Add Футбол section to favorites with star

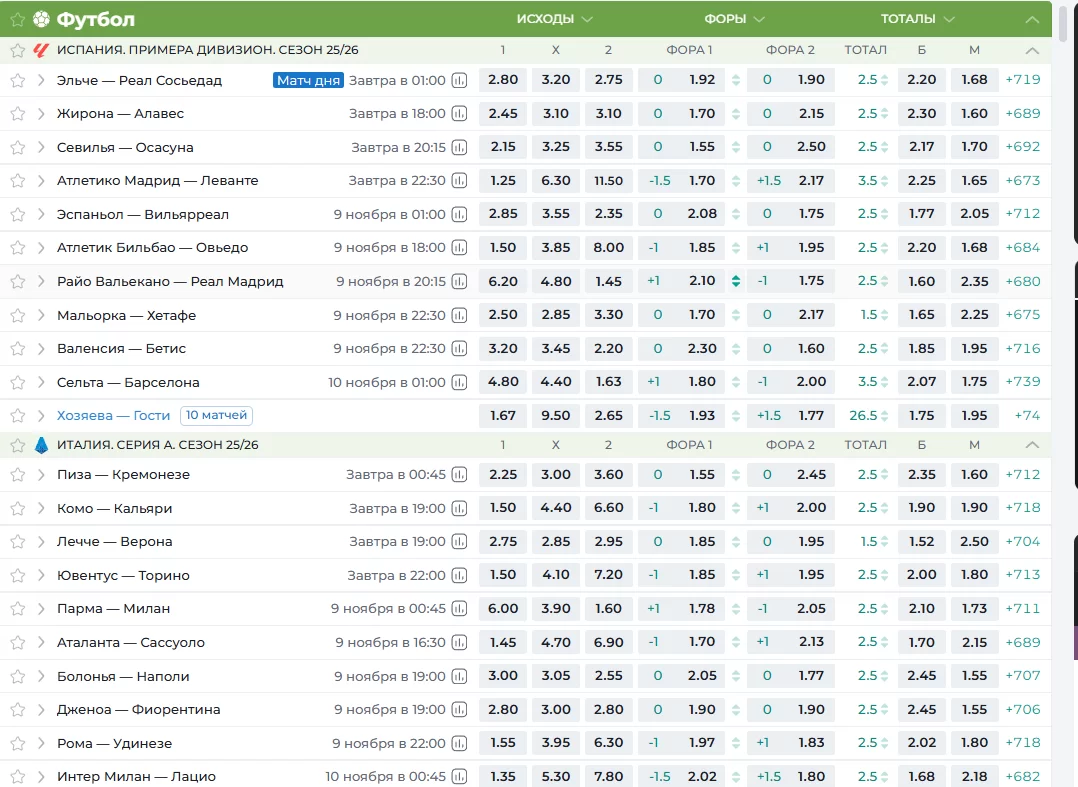click(x=17, y=19)
